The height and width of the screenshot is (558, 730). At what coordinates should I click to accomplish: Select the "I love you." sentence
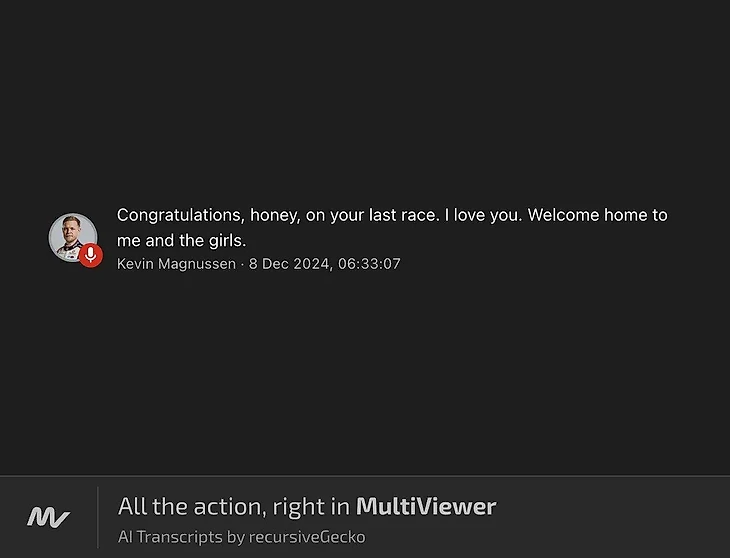(483, 215)
